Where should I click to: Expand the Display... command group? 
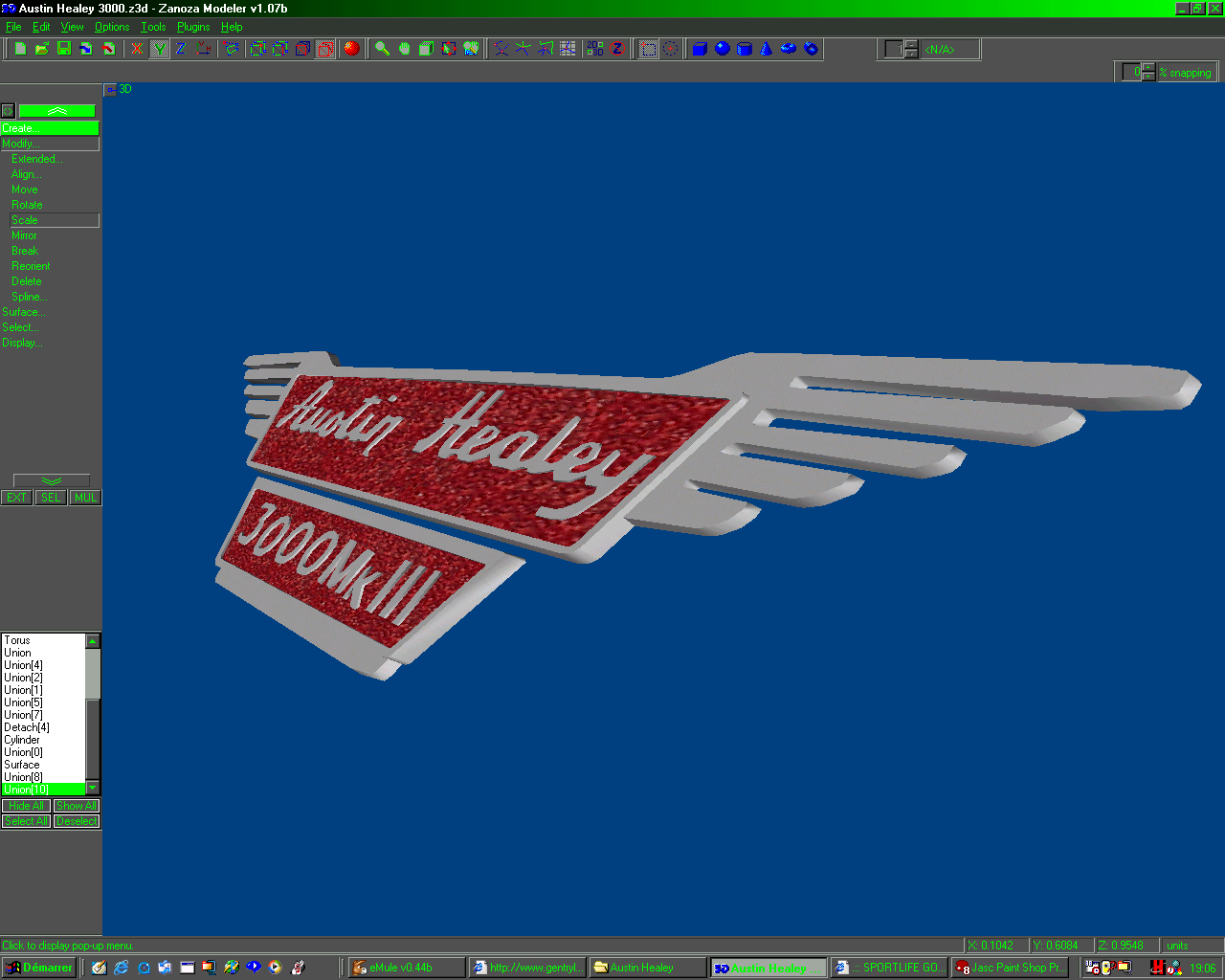22,343
